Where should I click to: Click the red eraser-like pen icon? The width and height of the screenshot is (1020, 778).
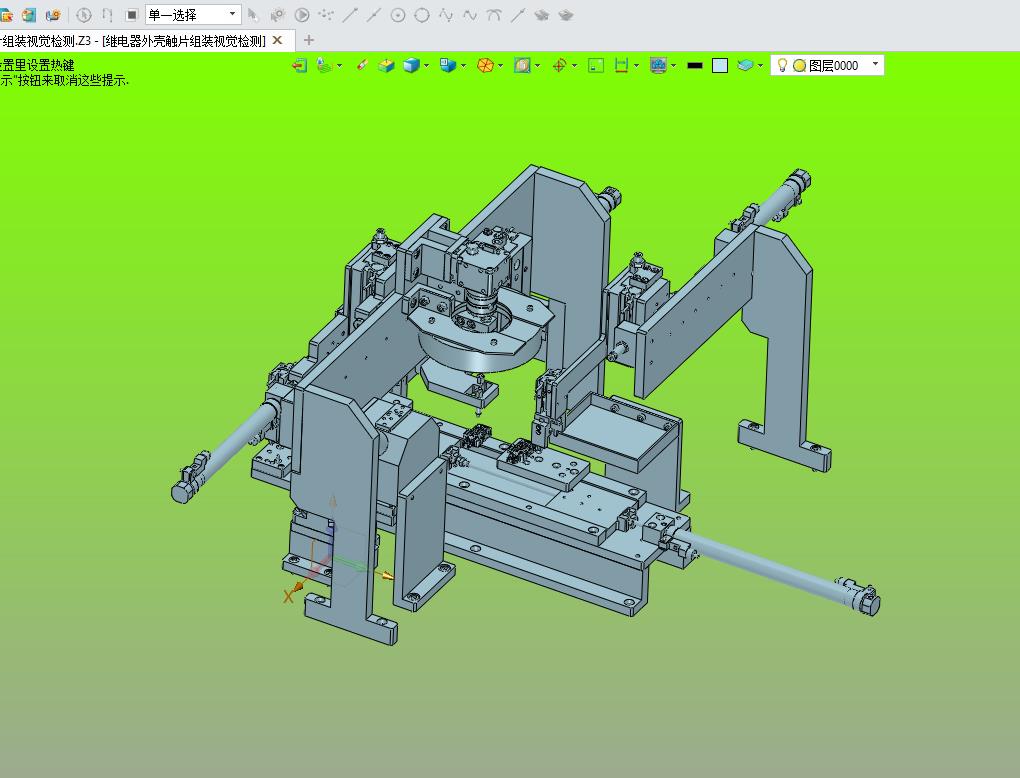point(362,65)
